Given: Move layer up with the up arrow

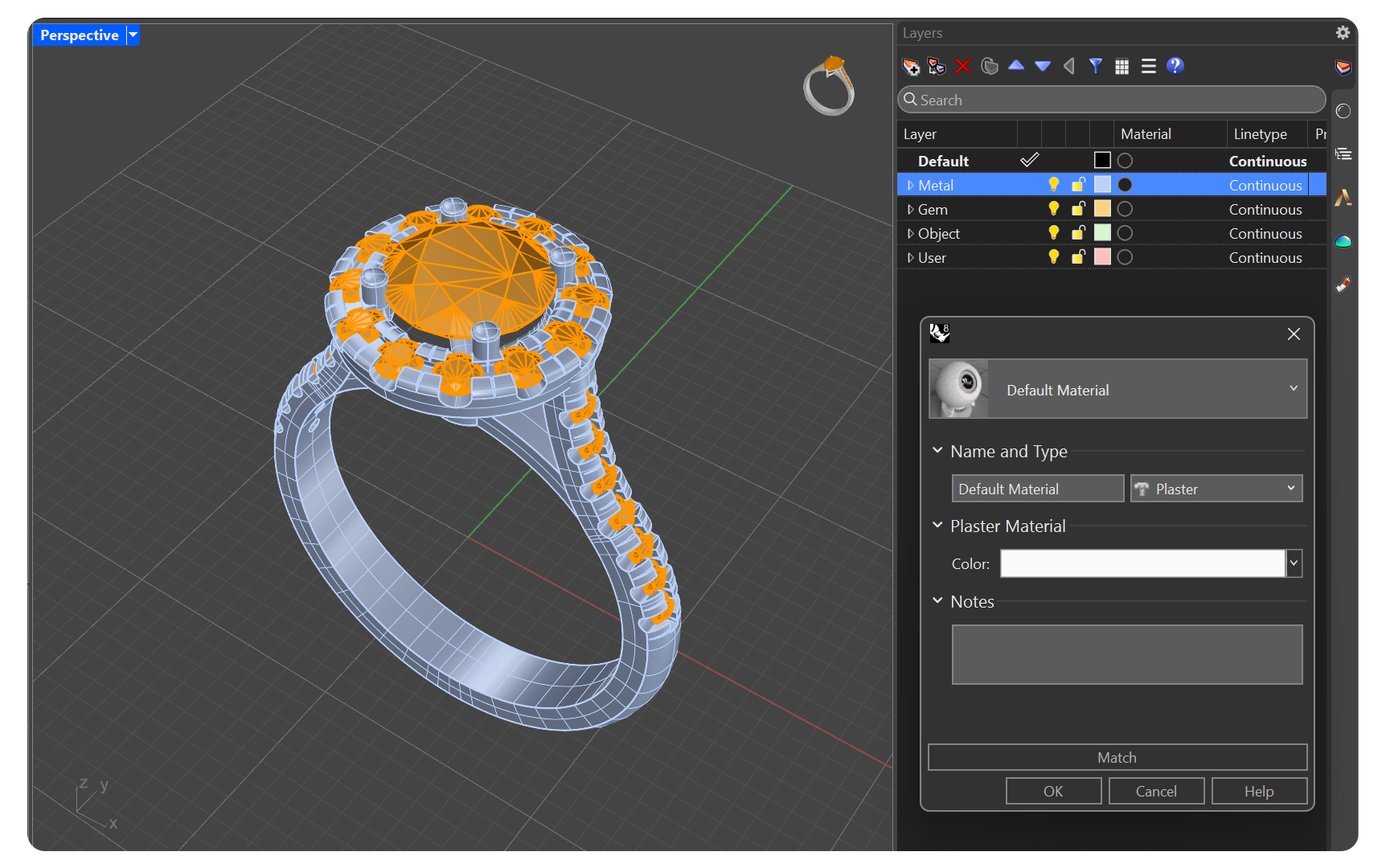Looking at the screenshot, I should [1016, 65].
